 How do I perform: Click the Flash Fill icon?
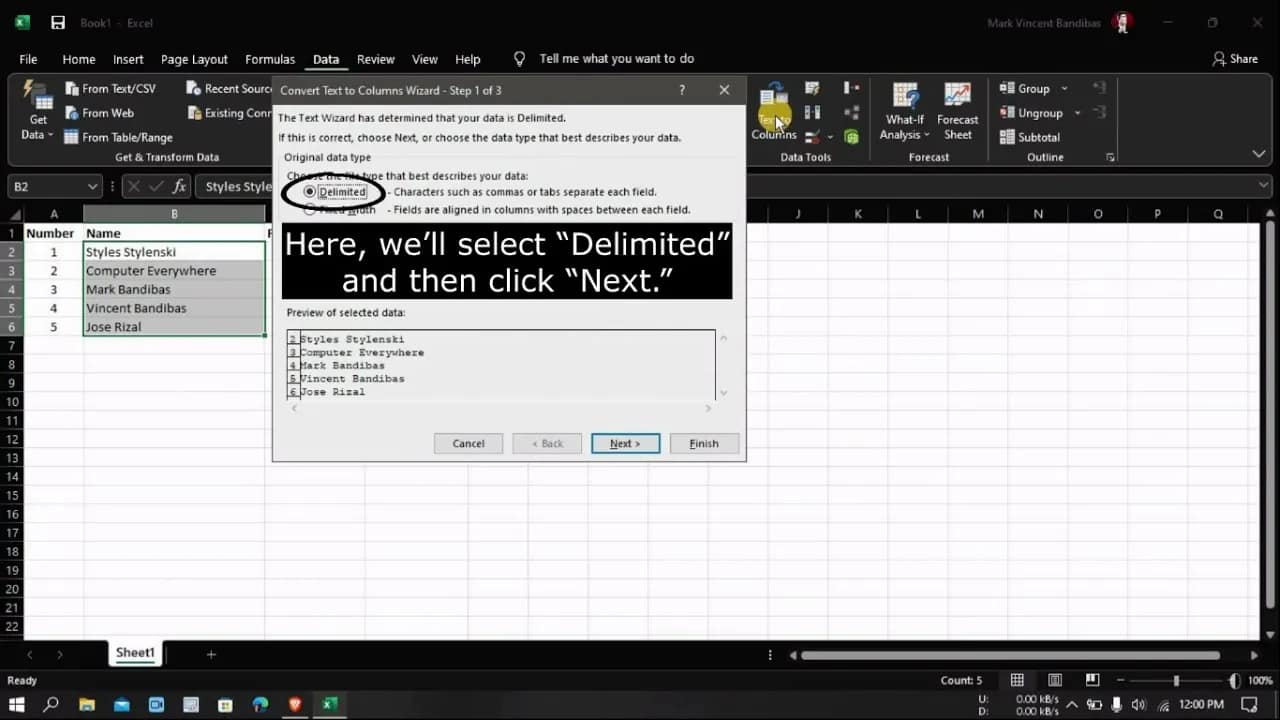click(811, 88)
